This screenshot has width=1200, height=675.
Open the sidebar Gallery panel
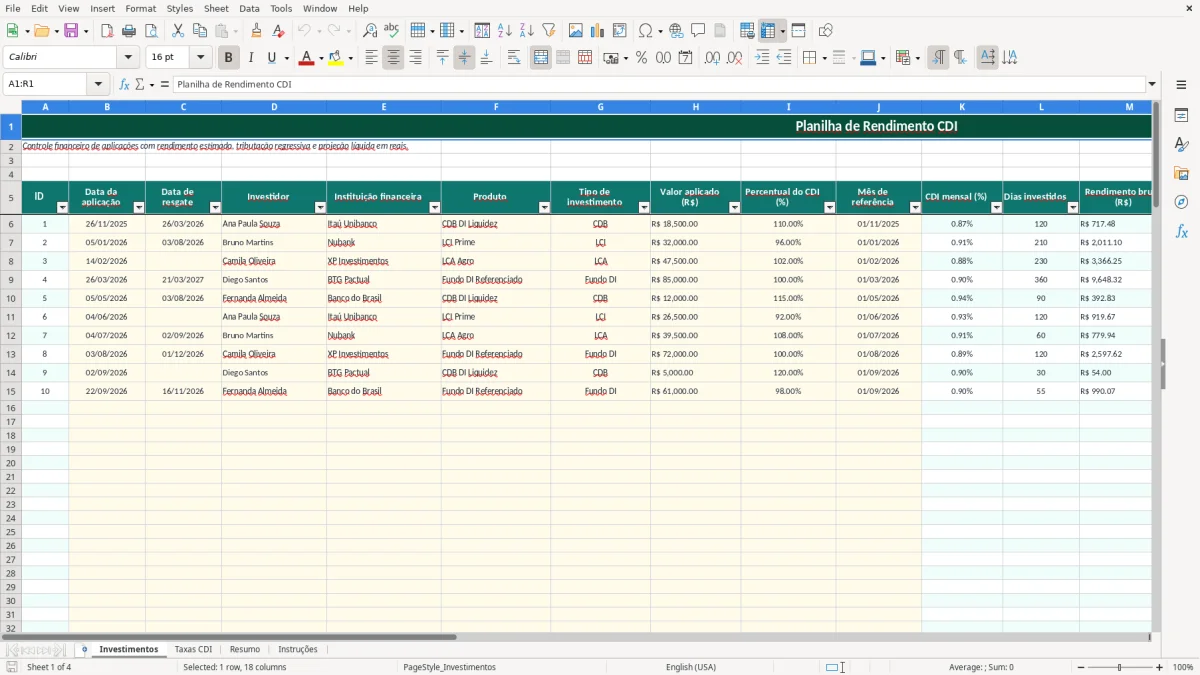1182,173
